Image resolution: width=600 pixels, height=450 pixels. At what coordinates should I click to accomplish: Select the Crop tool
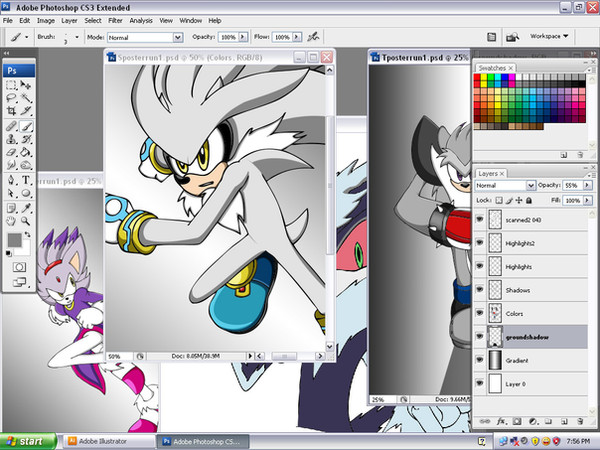pos(11,111)
